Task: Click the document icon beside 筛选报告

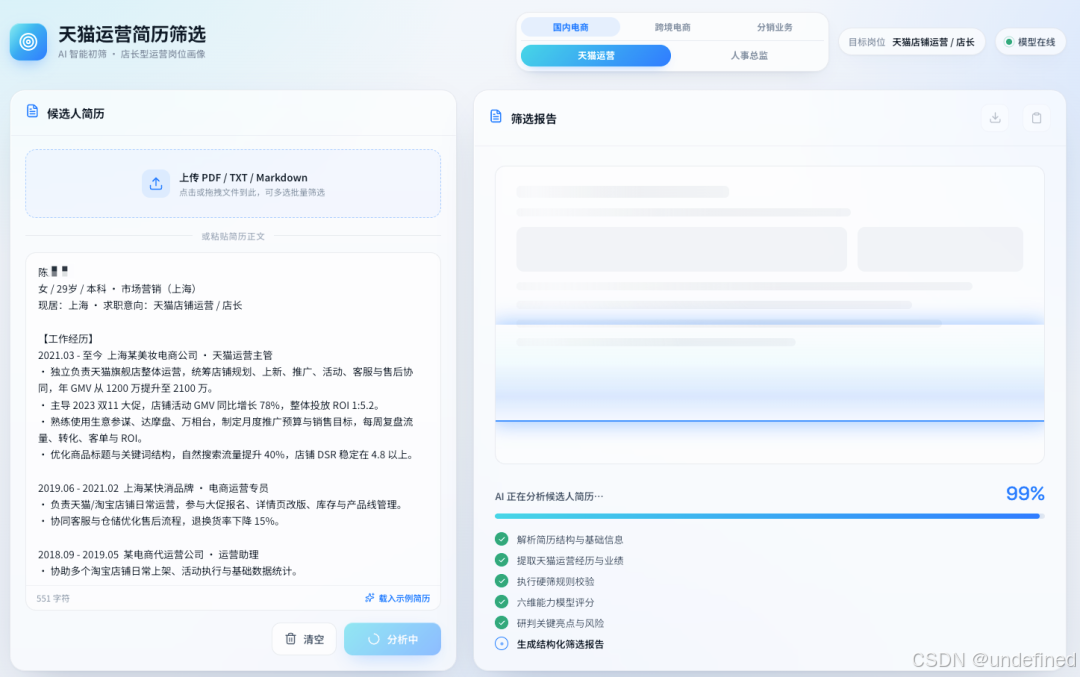Action: click(496, 116)
